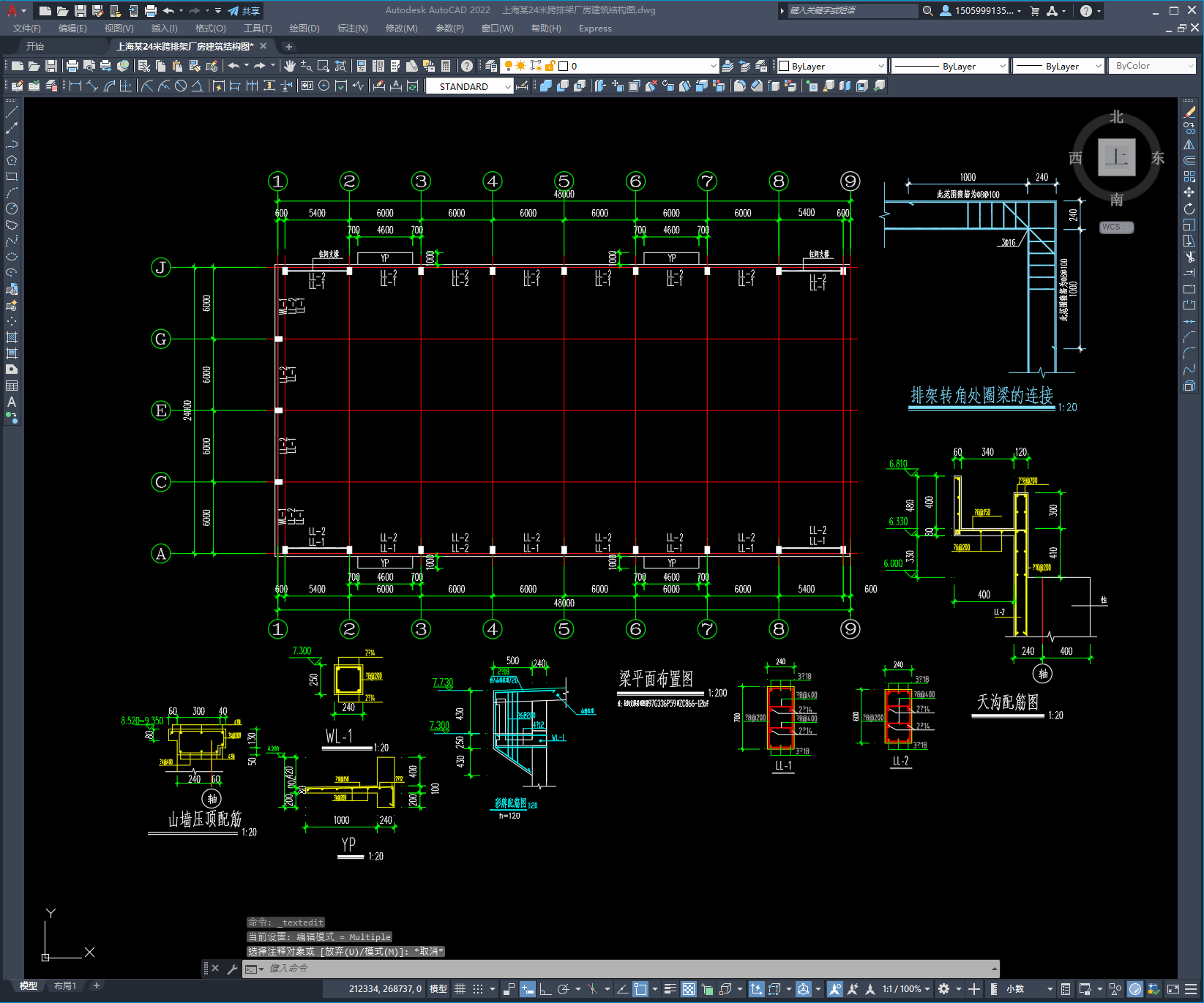
Task: Select the multiline Text tool
Action: click(12, 402)
